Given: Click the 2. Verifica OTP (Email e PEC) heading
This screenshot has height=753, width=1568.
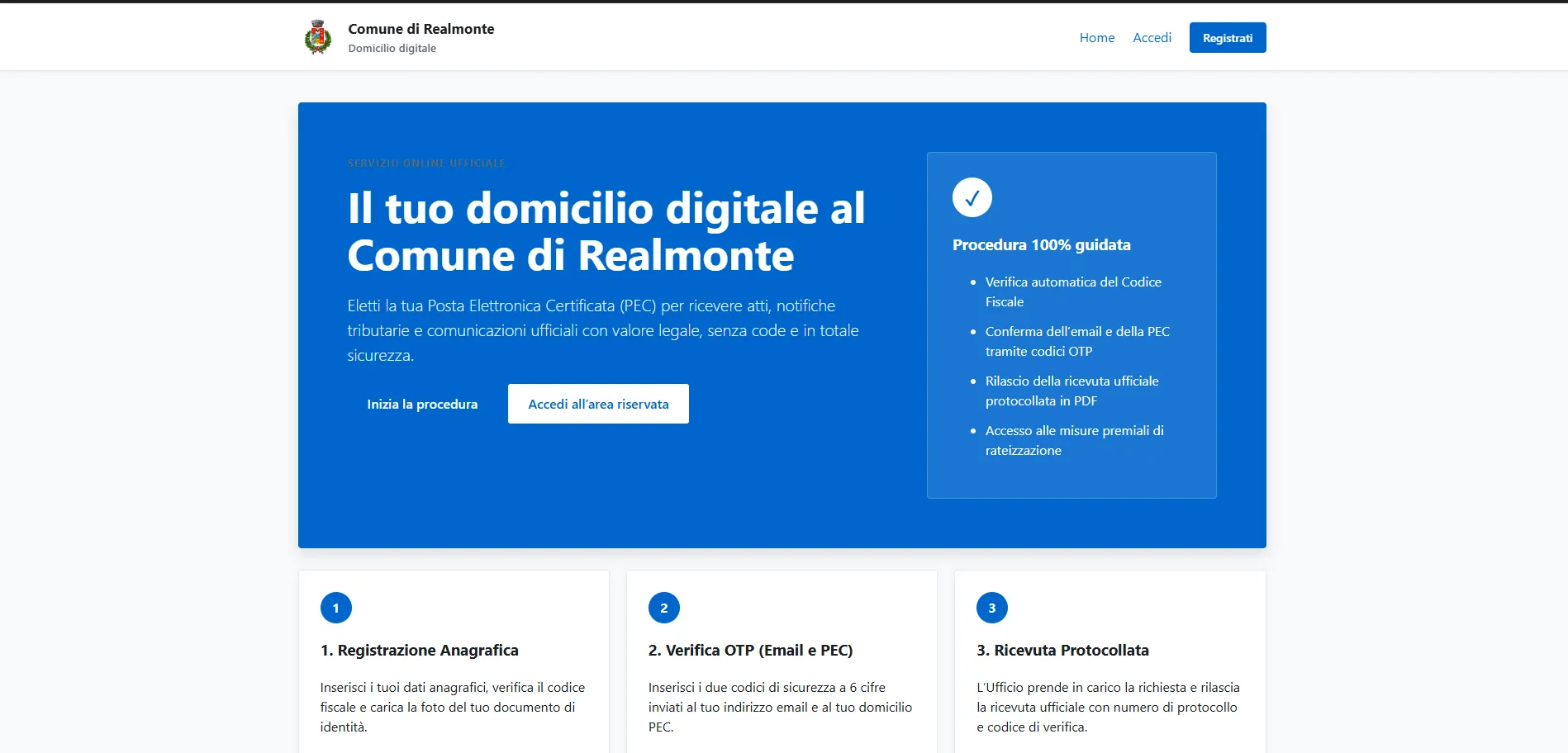Looking at the screenshot, I should click(751, 651).
